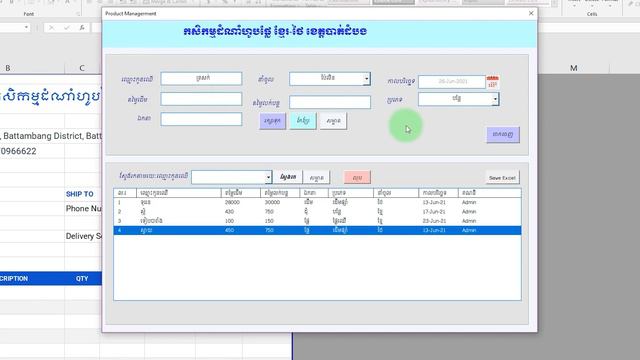The width and height of the screenshot is (640, 360).
Task: Focus the middle text field under the combo box
Action: point(330,102)
